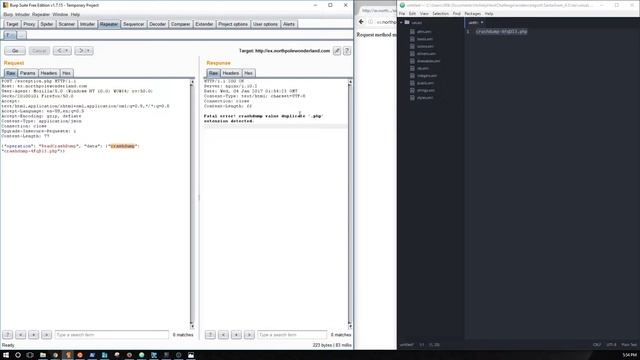Open the first xml file in Atom tree
This screenshot has height=360, width=640.
(424, 31)
